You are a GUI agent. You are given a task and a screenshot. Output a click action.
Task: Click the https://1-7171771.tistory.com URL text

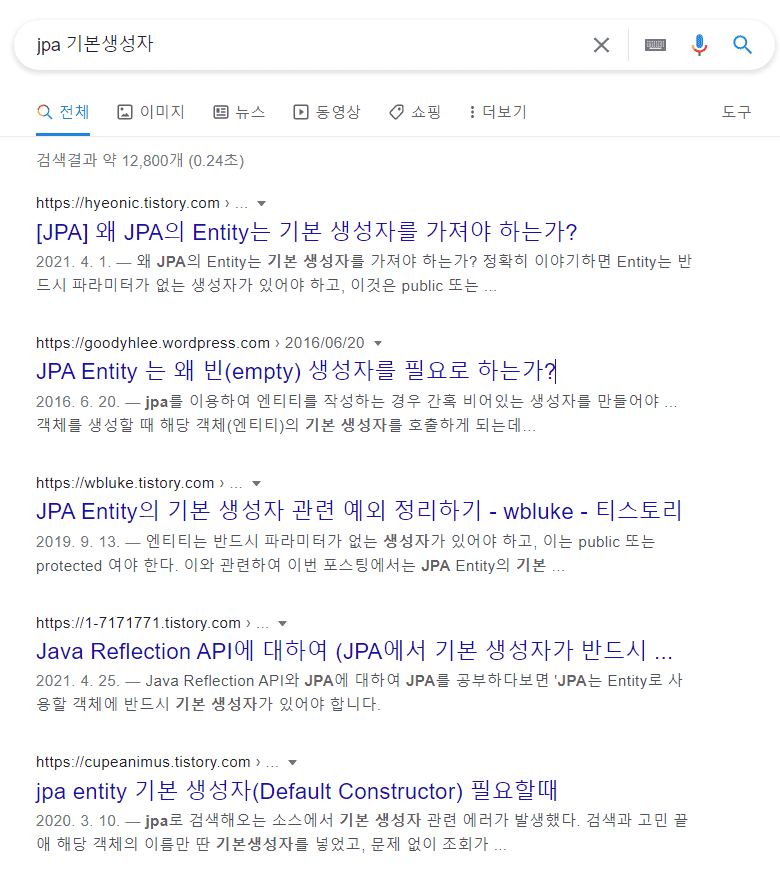[138, 623]
